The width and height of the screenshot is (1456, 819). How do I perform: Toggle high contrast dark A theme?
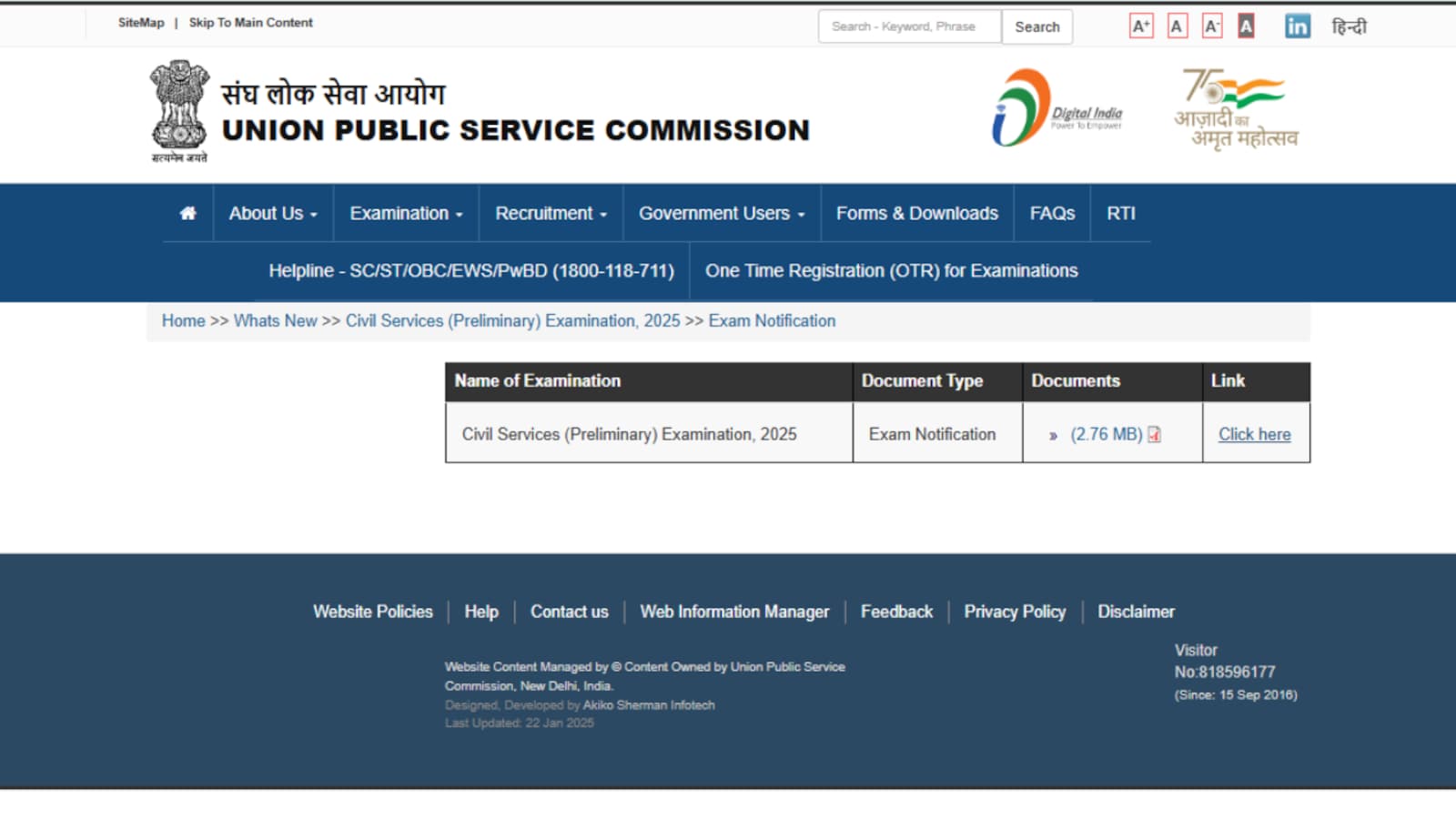[x=1246, y=26]
